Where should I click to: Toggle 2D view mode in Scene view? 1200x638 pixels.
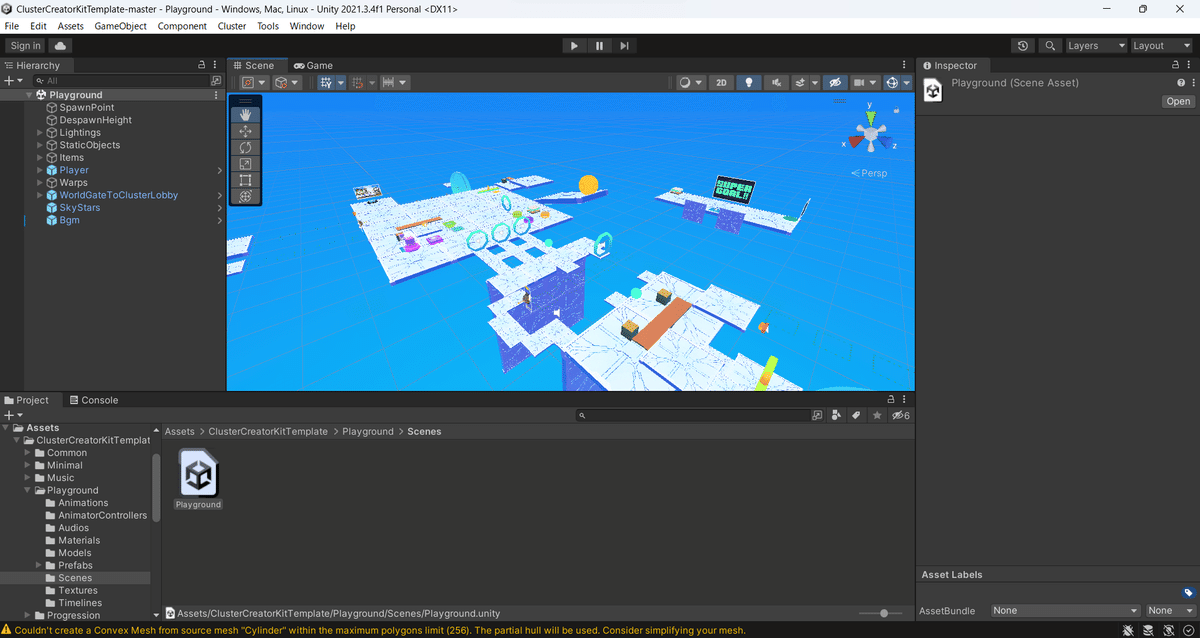pyautogui.click(x=721, y=82)
